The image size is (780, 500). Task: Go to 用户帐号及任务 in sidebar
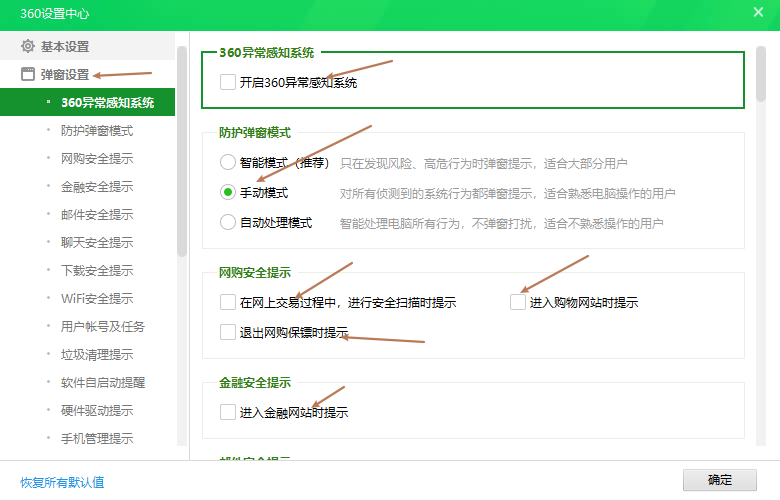[x=102, y=326]
